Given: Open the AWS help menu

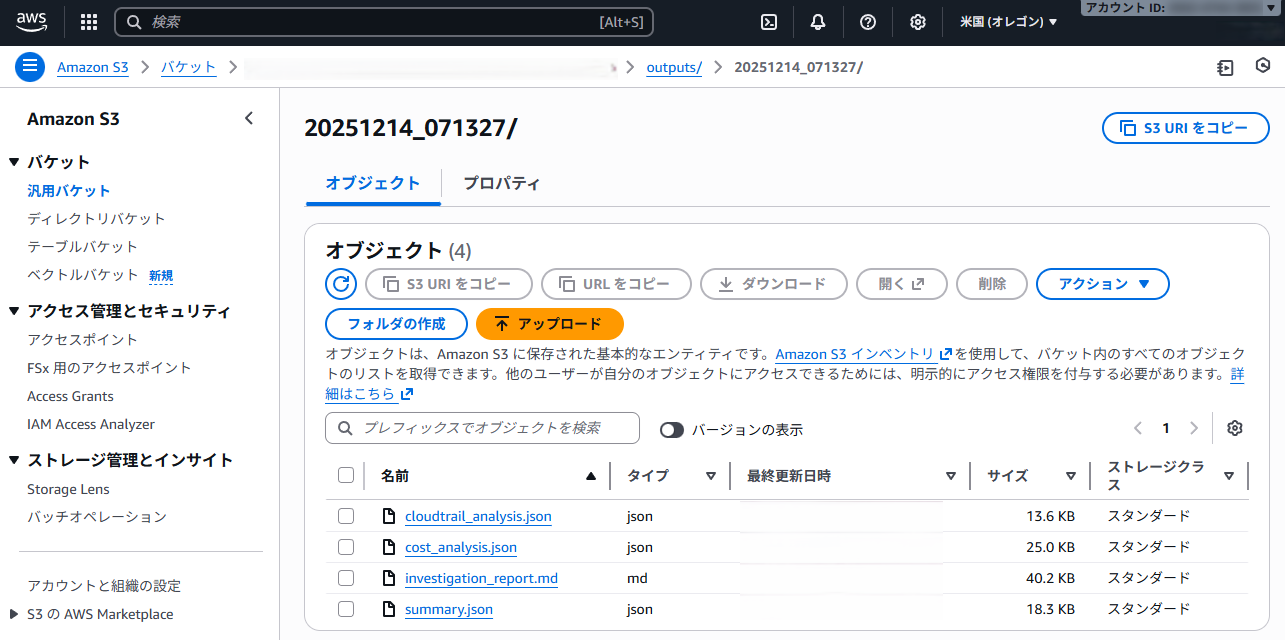Looking at the screenshot, I should click(868, 21).
